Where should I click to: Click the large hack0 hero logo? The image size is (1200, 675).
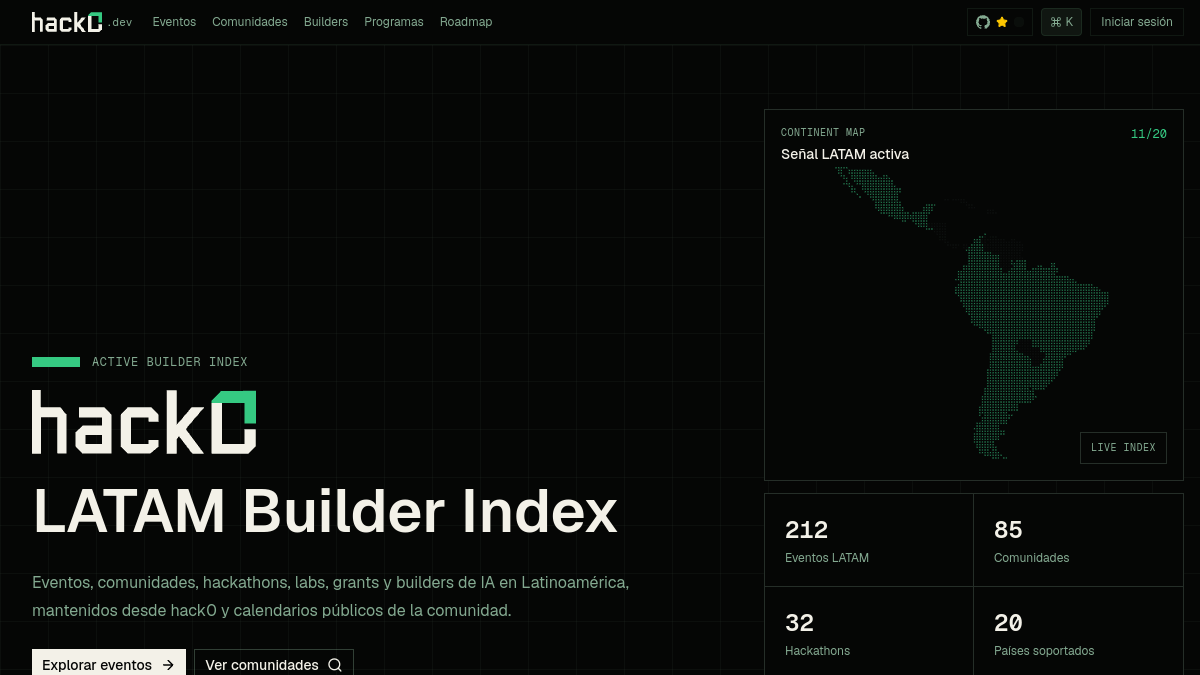click(x=144, y=422)
